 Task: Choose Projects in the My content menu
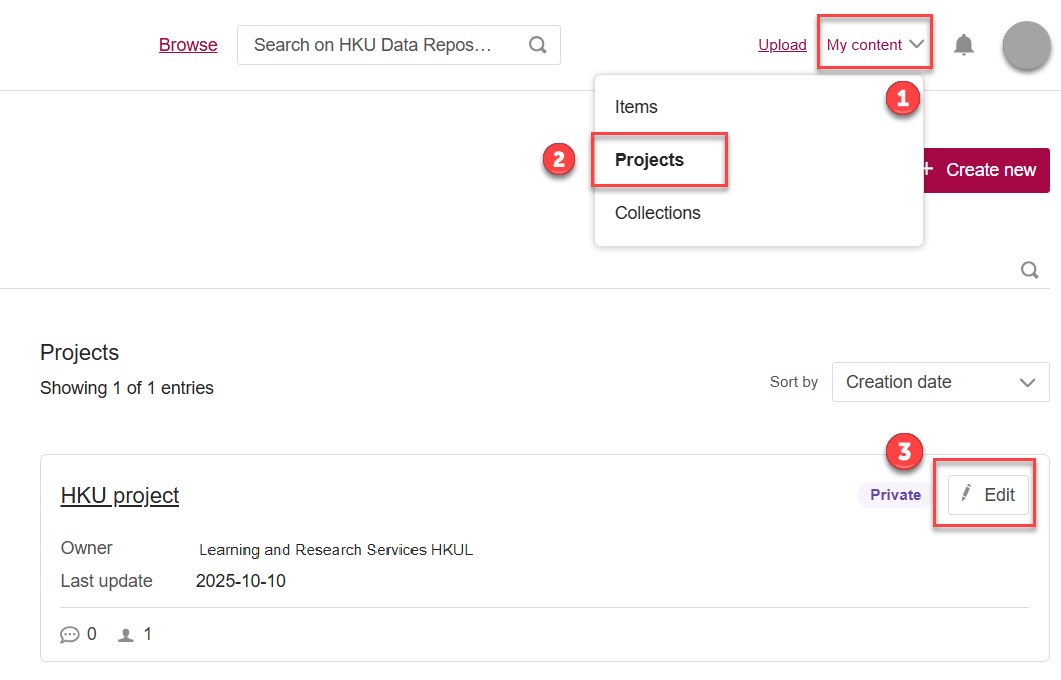click(650, 160)
